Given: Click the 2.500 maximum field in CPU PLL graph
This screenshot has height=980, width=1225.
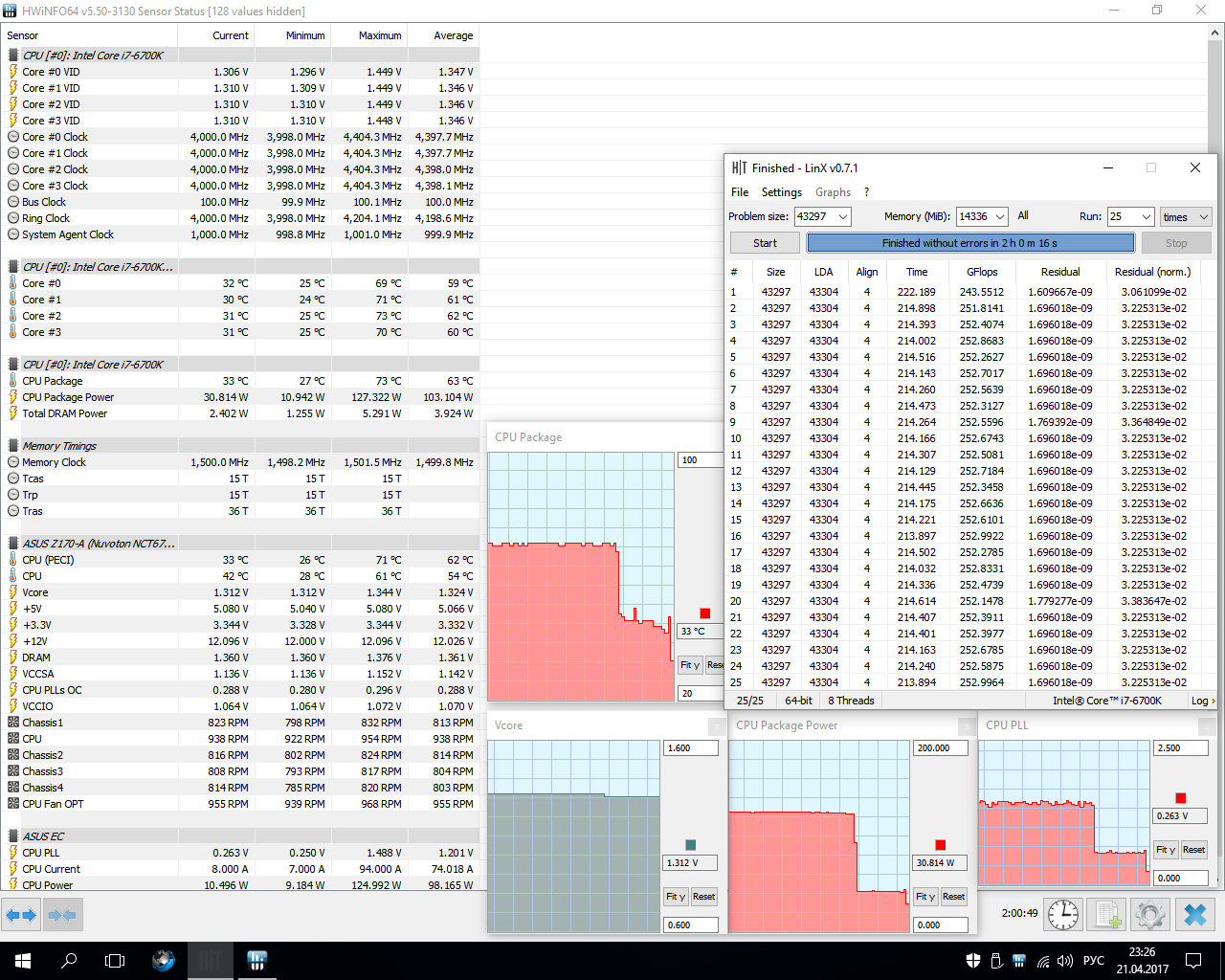Looking at the screenshot, I should click(1182, 748).
